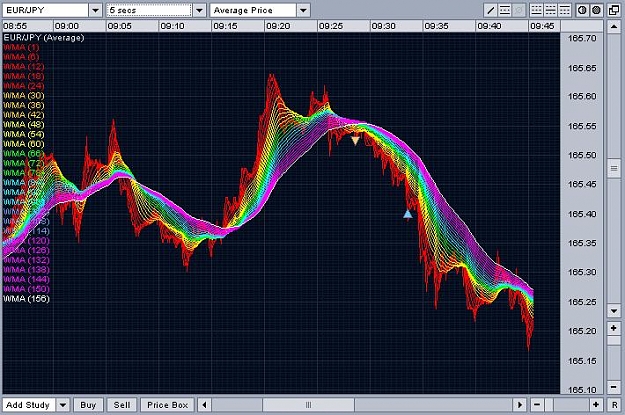625x415 pixels.
Task: Click the WMA (156) legend entry
Action: [x=26, y=299]
